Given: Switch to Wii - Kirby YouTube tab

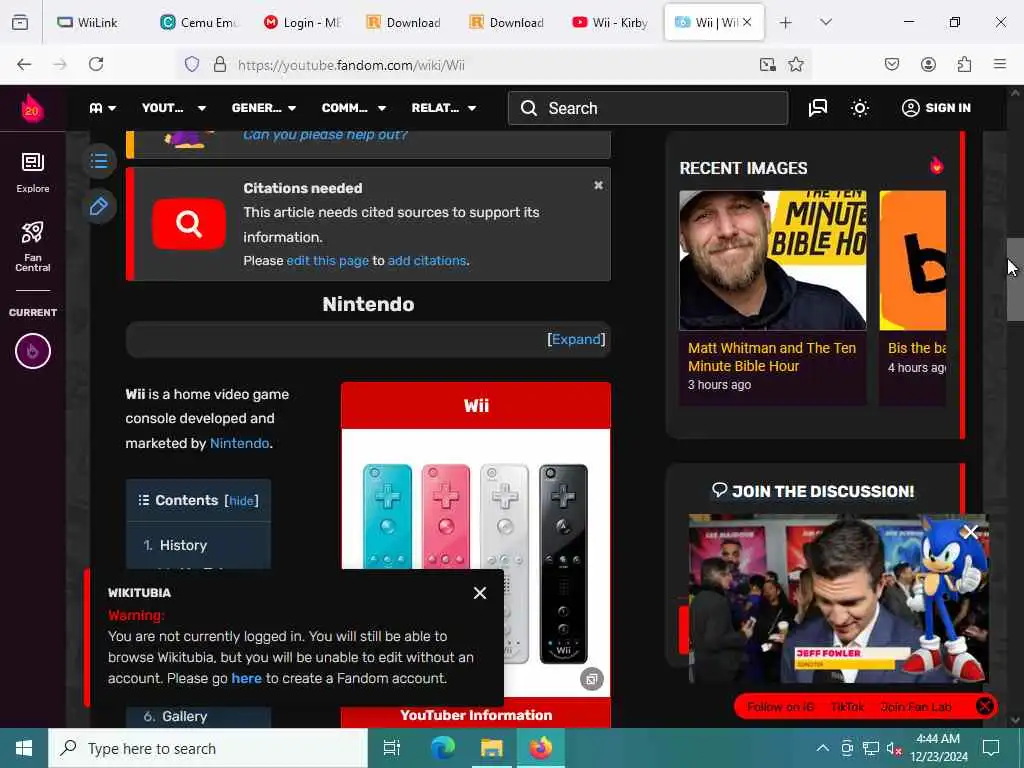Looking at the screenshot, I should pos(611,22).
